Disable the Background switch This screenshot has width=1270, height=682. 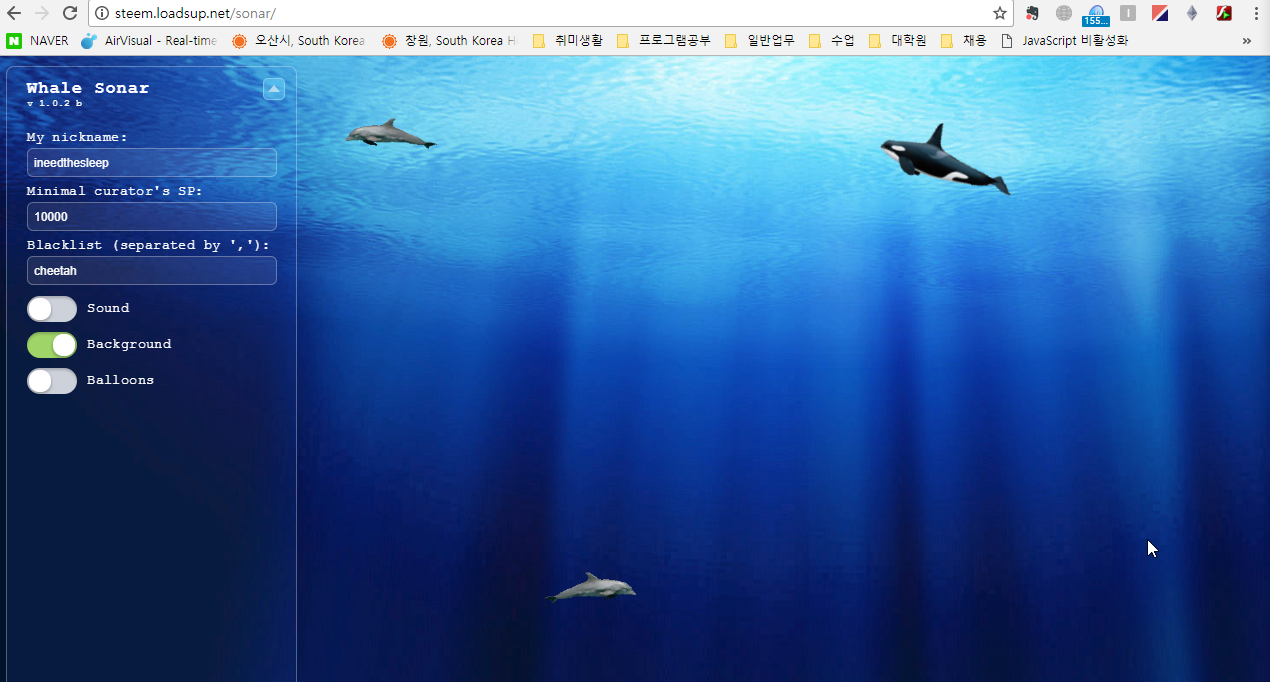pyautogui.click(x=52, y=345)
